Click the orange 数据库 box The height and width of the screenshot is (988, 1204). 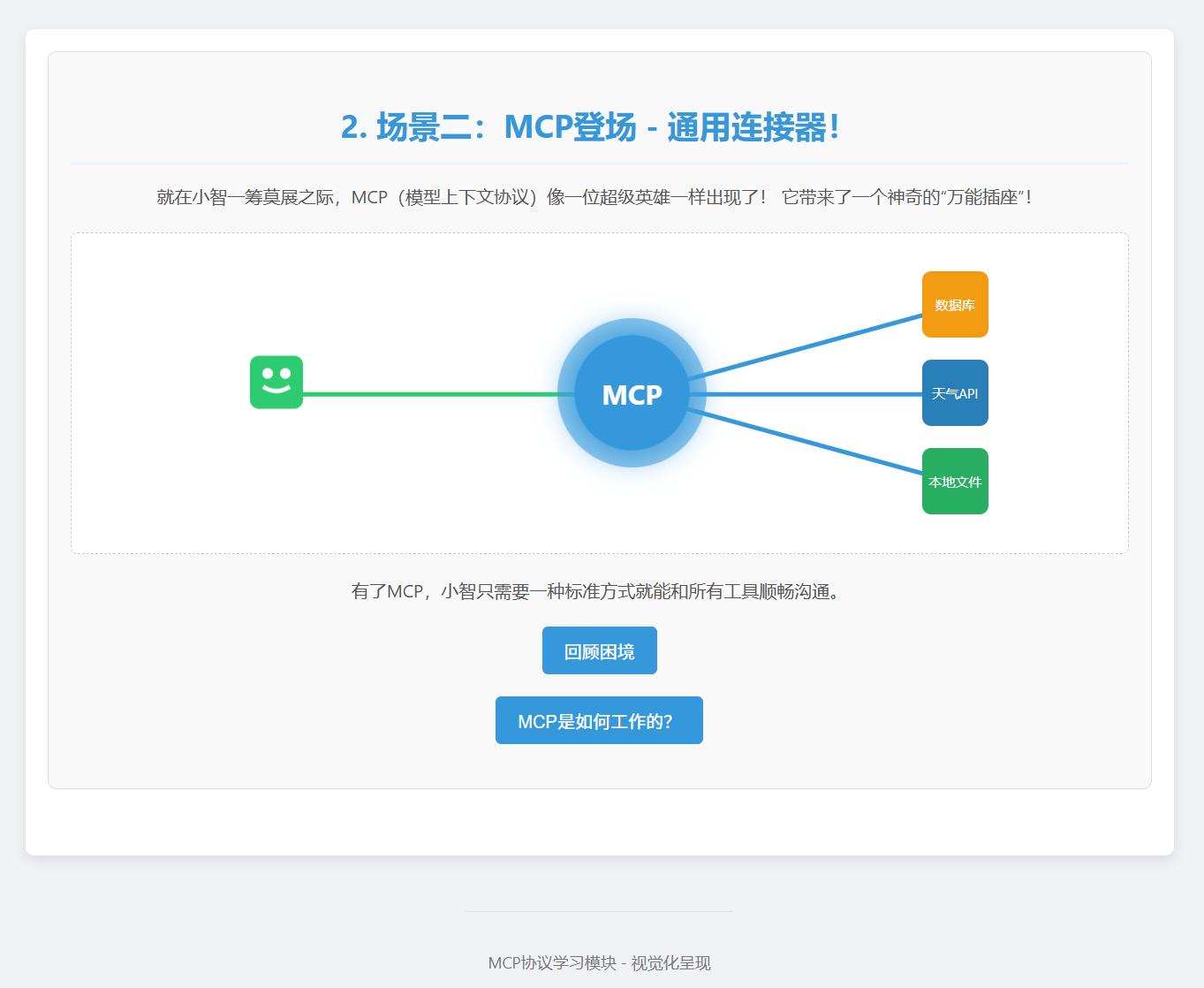tap(955, 305)
